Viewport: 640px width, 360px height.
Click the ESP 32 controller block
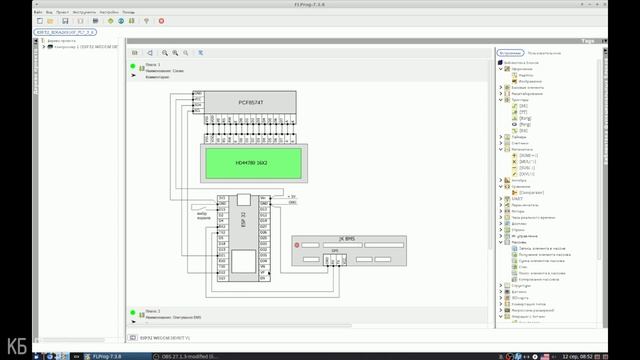tap(244, 238)
